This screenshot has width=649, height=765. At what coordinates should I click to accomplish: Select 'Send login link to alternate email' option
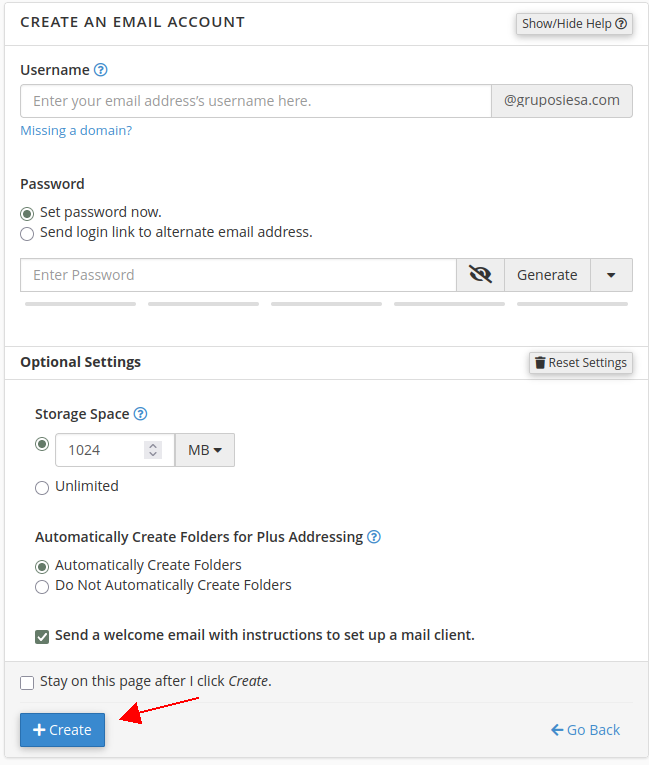pyautogui.click(x=27, y=233)
